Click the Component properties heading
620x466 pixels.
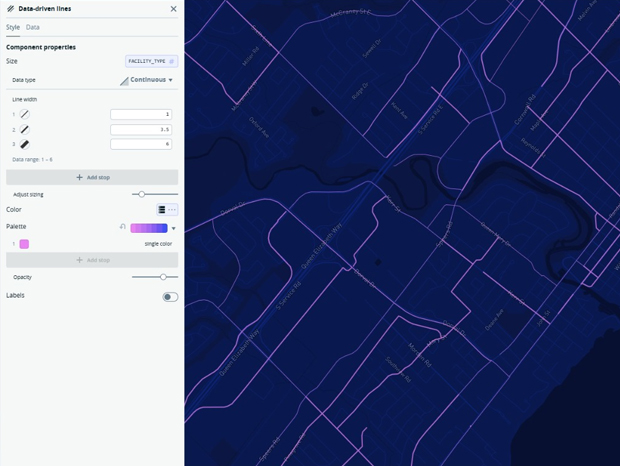coord(41,47)
